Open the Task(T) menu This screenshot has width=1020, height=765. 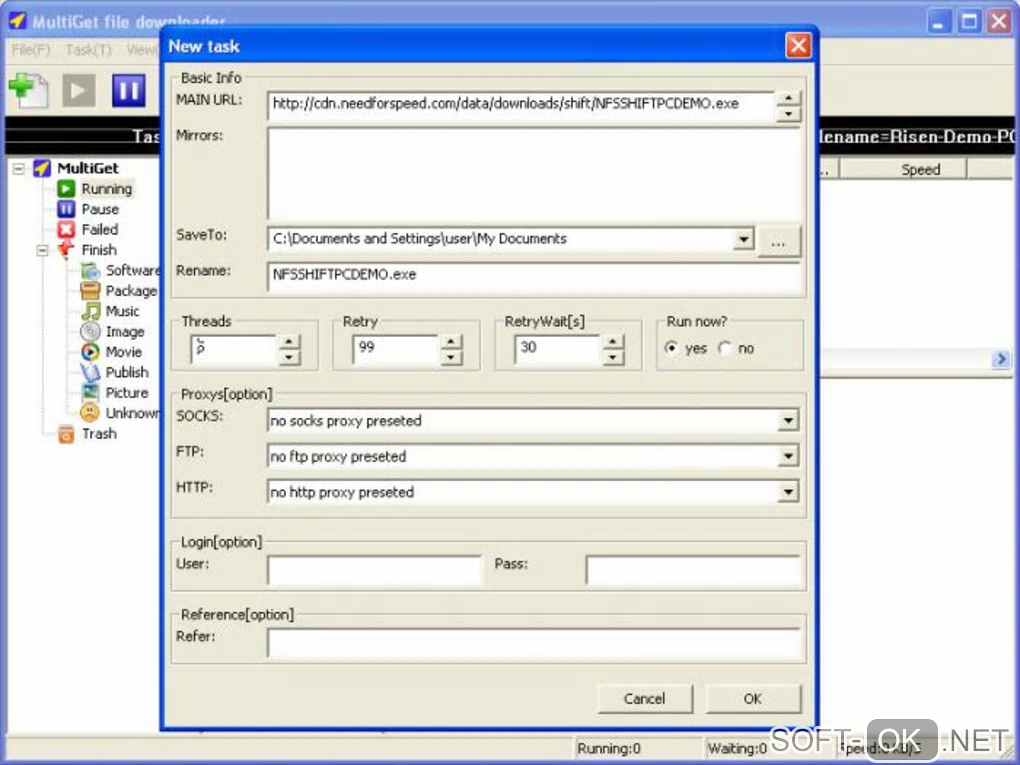tap(88, 50)
